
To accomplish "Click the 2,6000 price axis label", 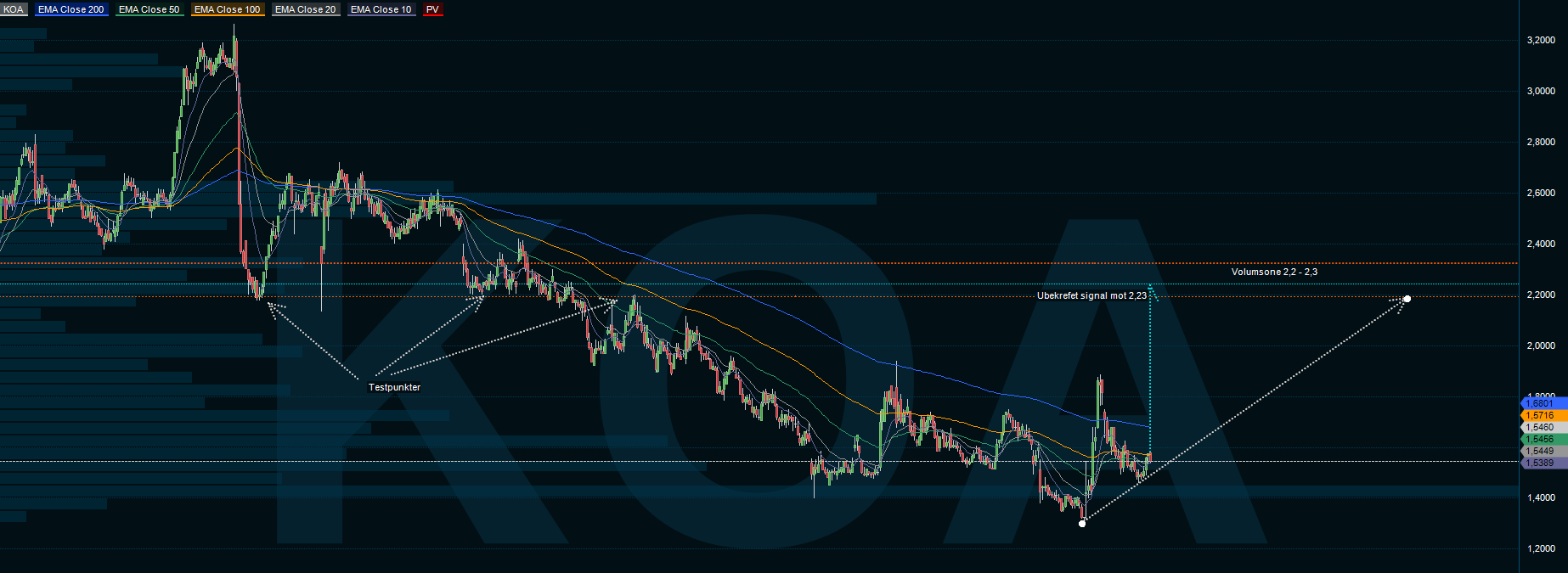I will coord(1542,193).
